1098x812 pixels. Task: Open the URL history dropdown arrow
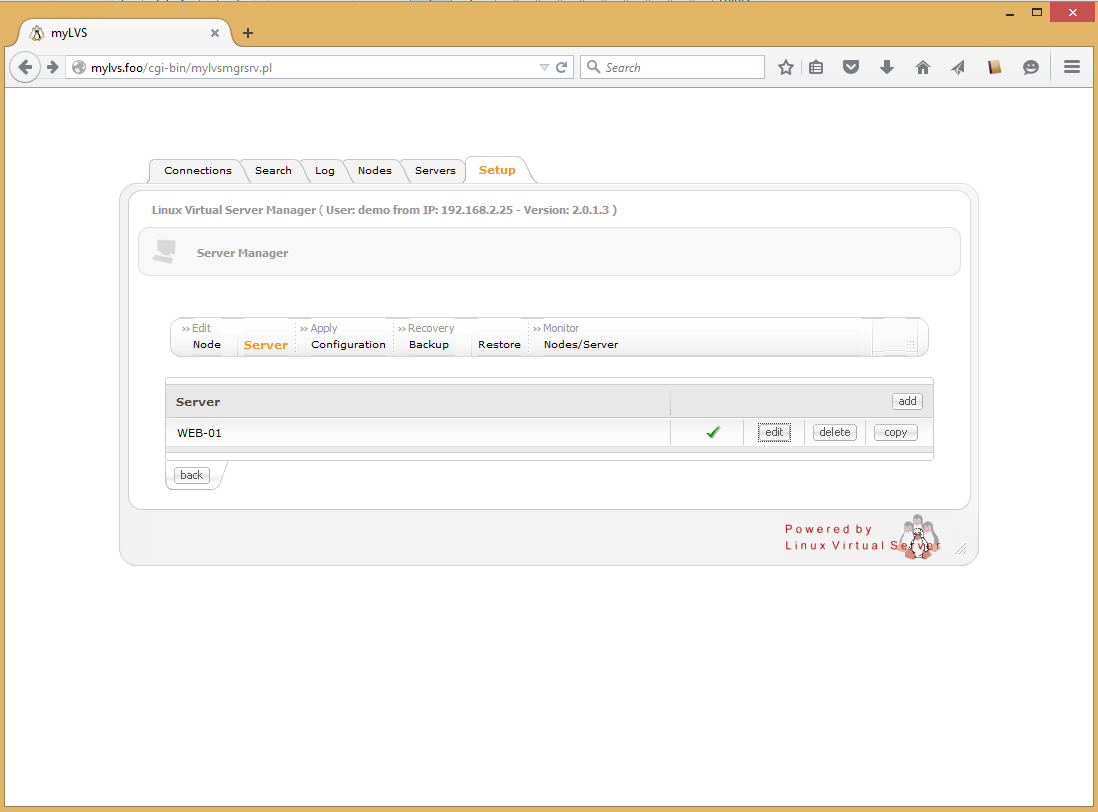coord(544,67)
